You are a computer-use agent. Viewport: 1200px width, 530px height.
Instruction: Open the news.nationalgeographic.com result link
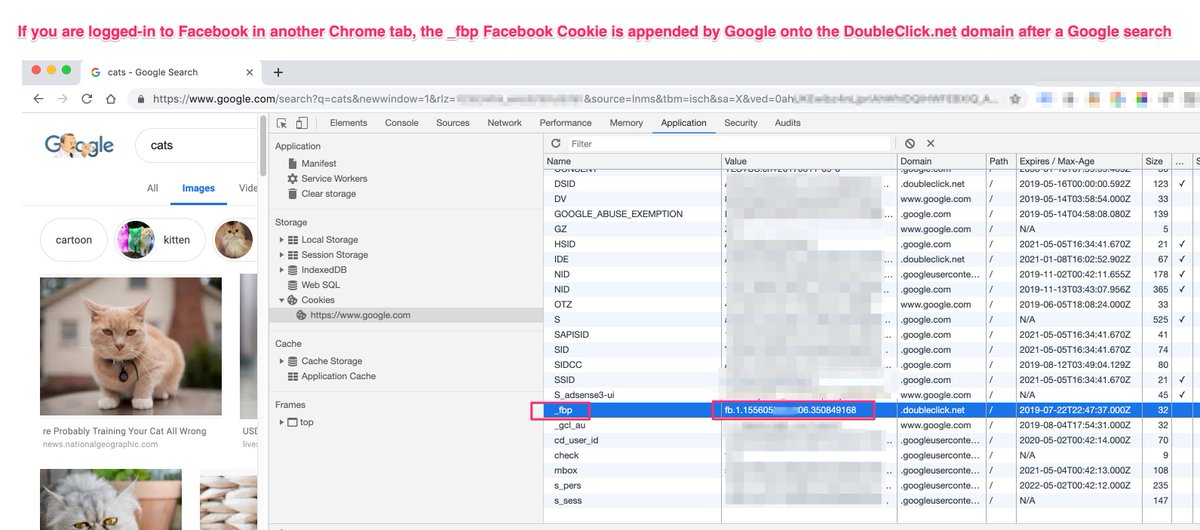pyautogui.click(x=99, y=443)
